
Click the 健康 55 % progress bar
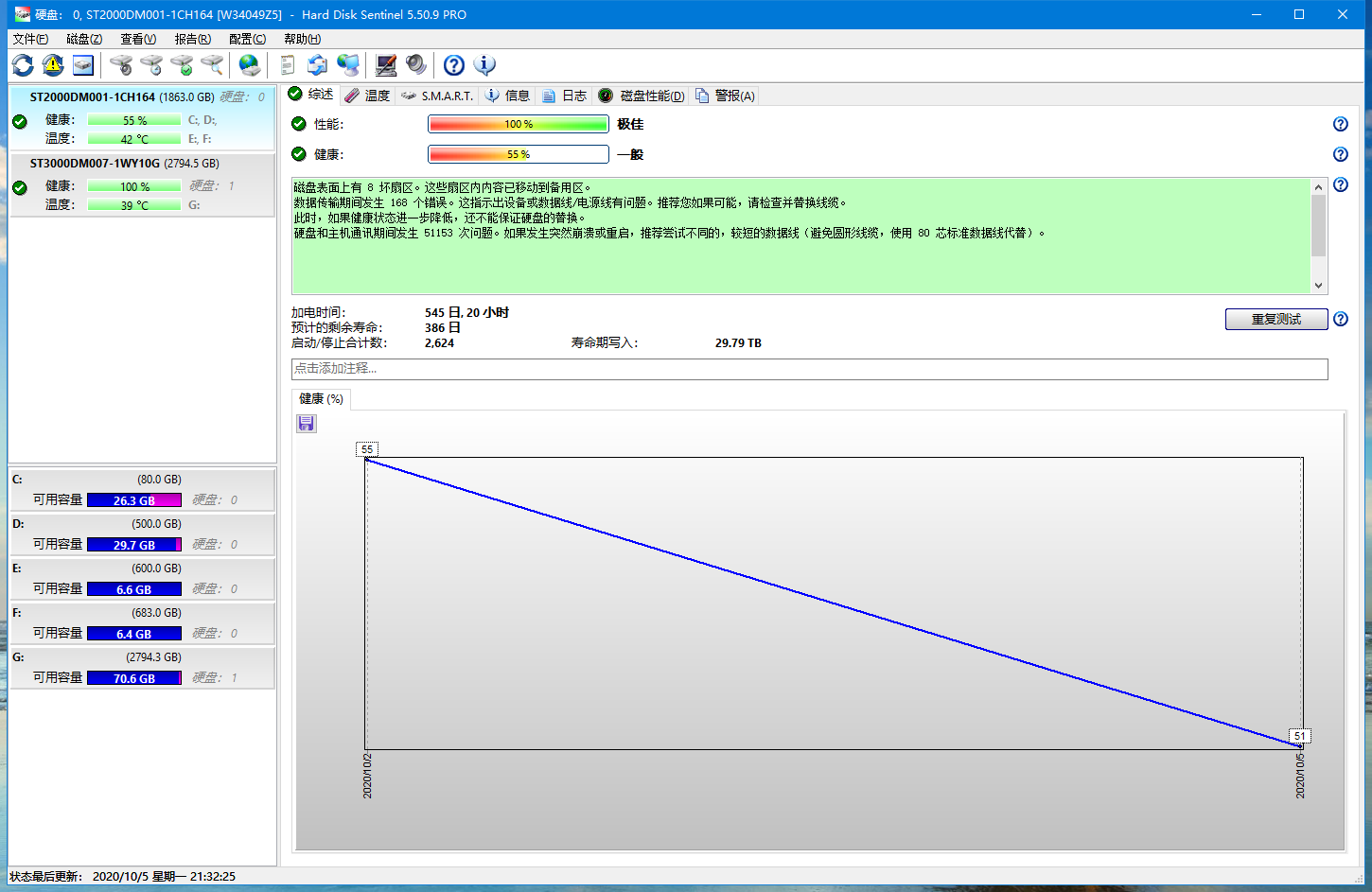519,154
